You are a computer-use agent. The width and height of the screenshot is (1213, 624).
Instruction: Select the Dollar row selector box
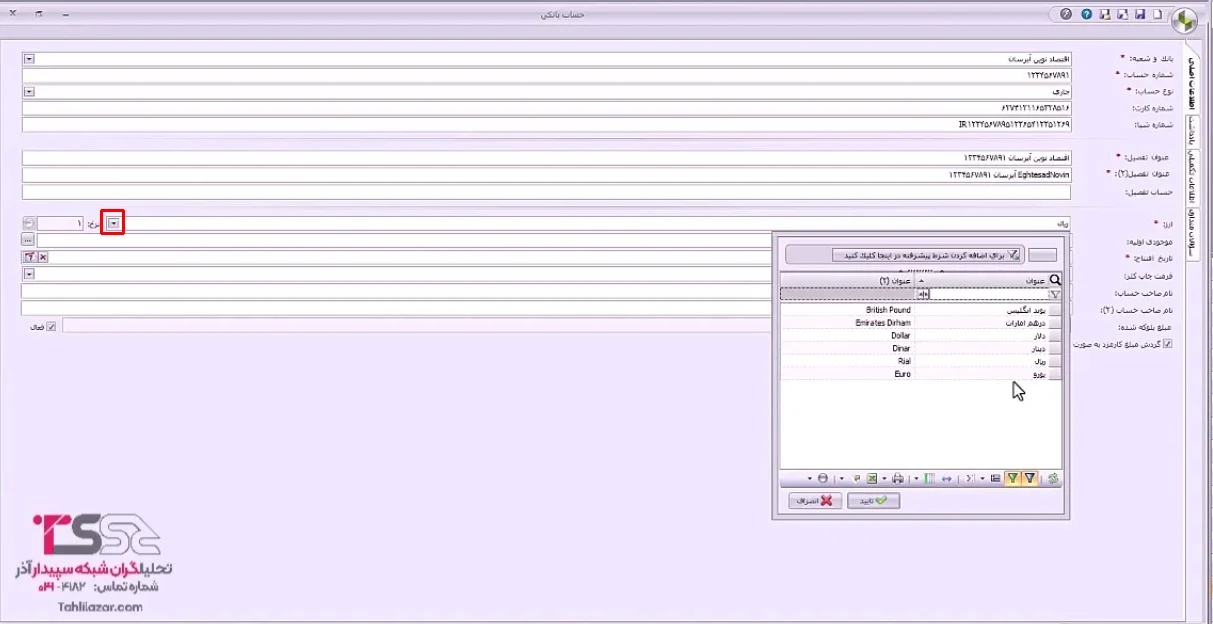point(1055,336)
